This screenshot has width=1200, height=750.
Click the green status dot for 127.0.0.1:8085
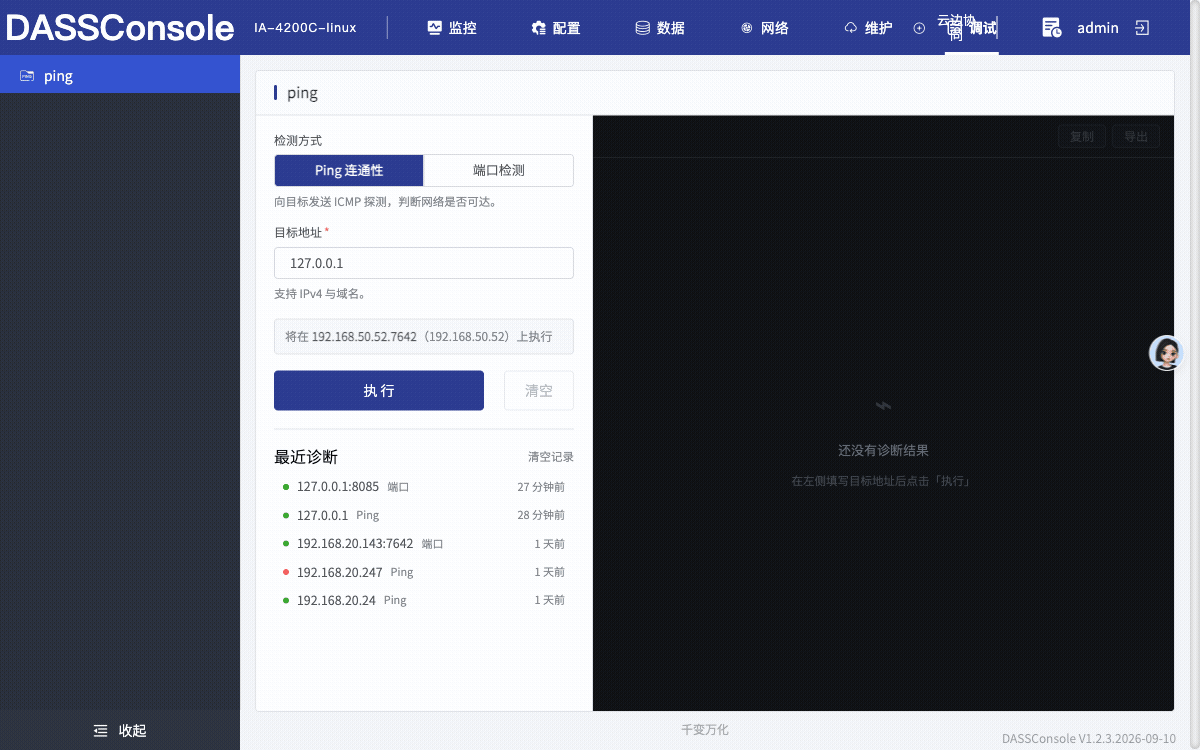point(286,487)
